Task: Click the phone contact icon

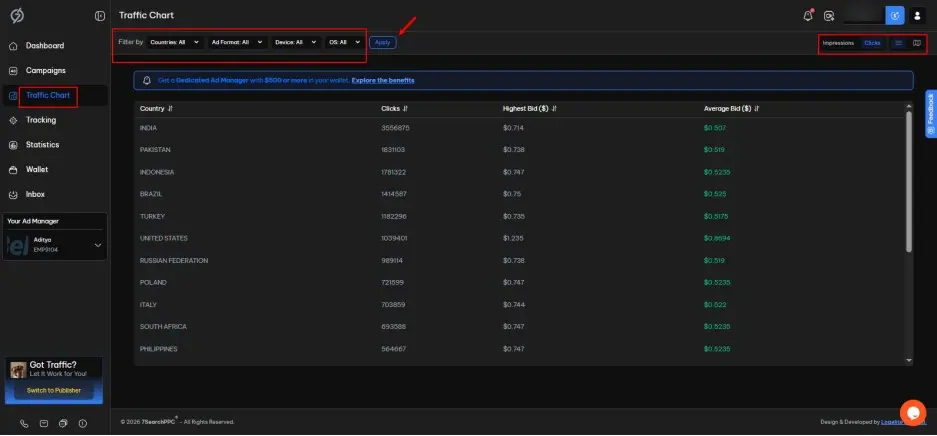Action: click(x=24, y=423)
